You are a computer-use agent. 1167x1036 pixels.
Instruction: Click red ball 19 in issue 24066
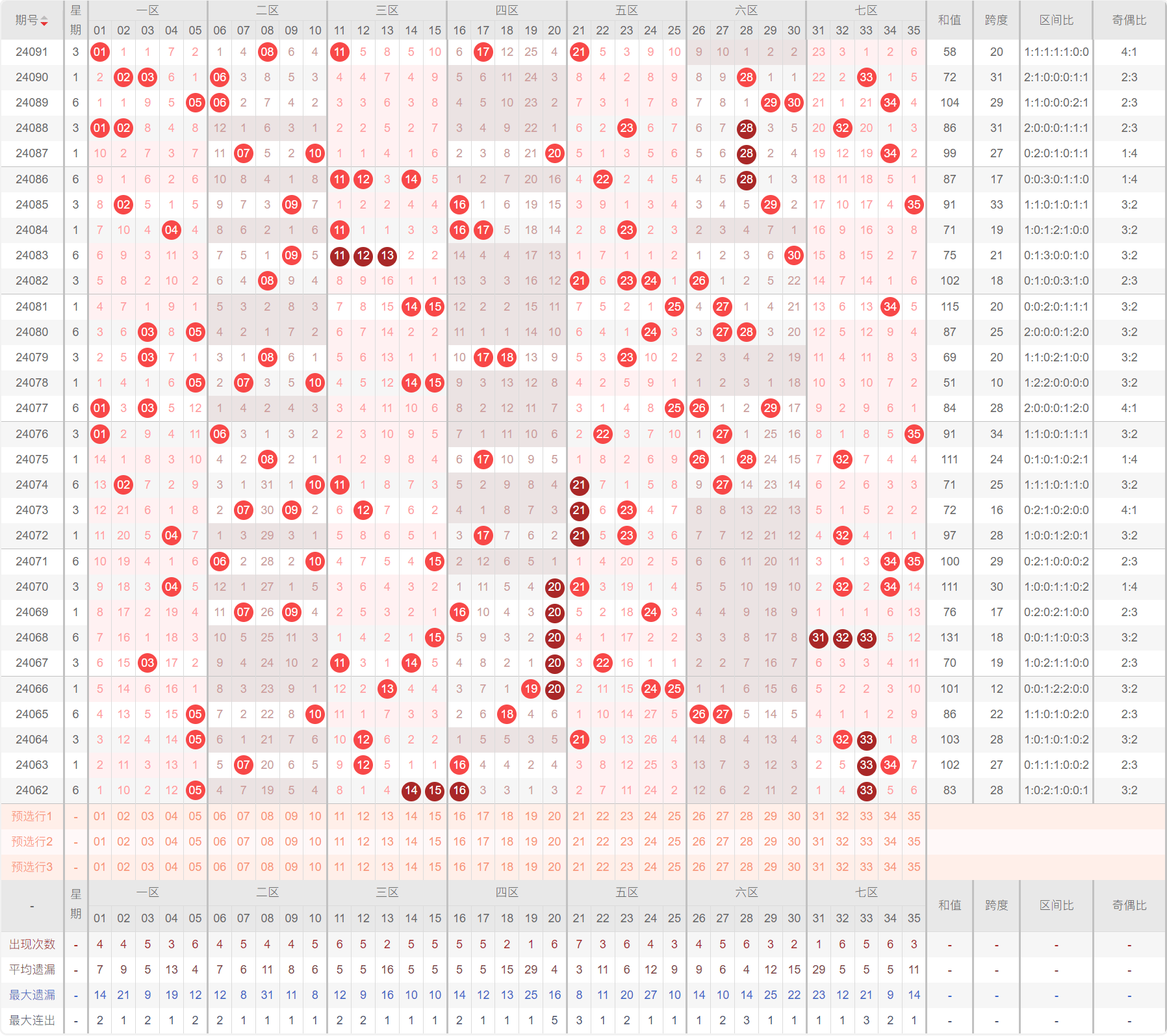531,689
